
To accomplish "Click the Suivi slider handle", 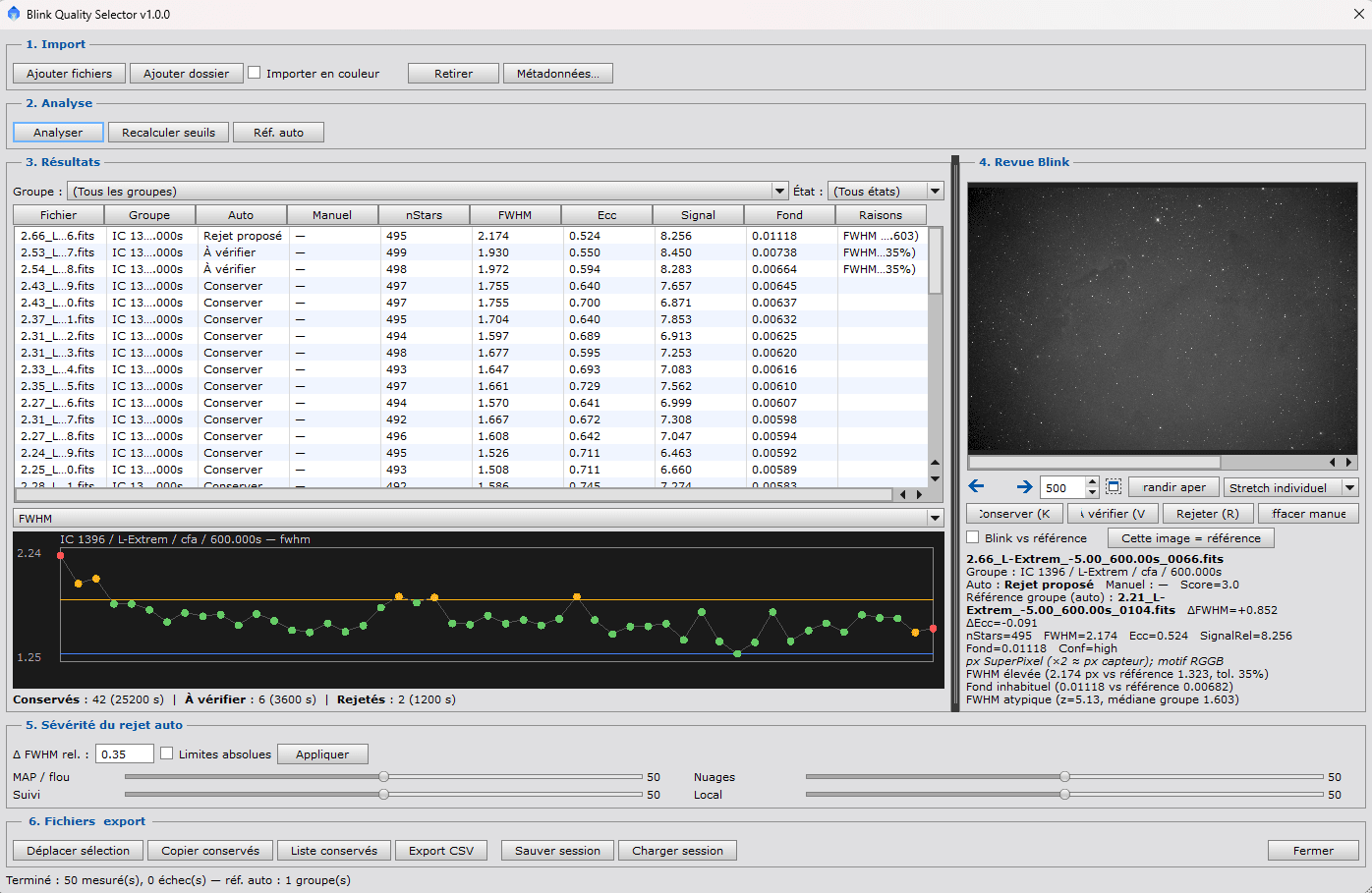I will pos(383,795).
